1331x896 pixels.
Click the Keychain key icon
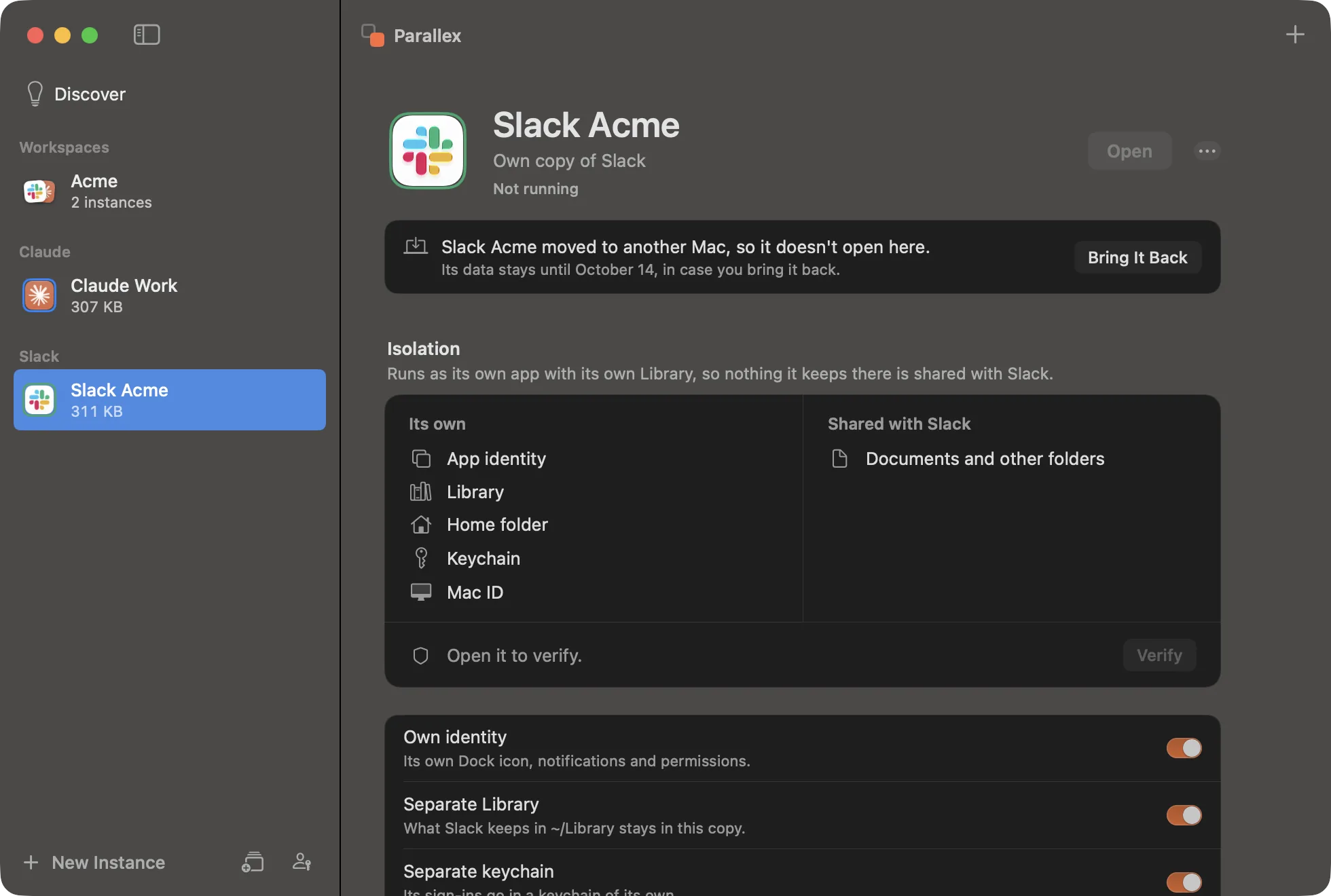(421, 558)
